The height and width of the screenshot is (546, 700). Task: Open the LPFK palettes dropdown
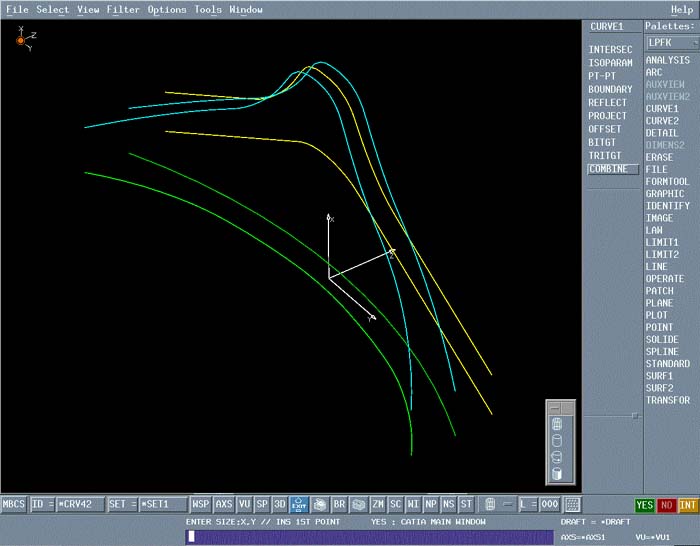point(670,43)
